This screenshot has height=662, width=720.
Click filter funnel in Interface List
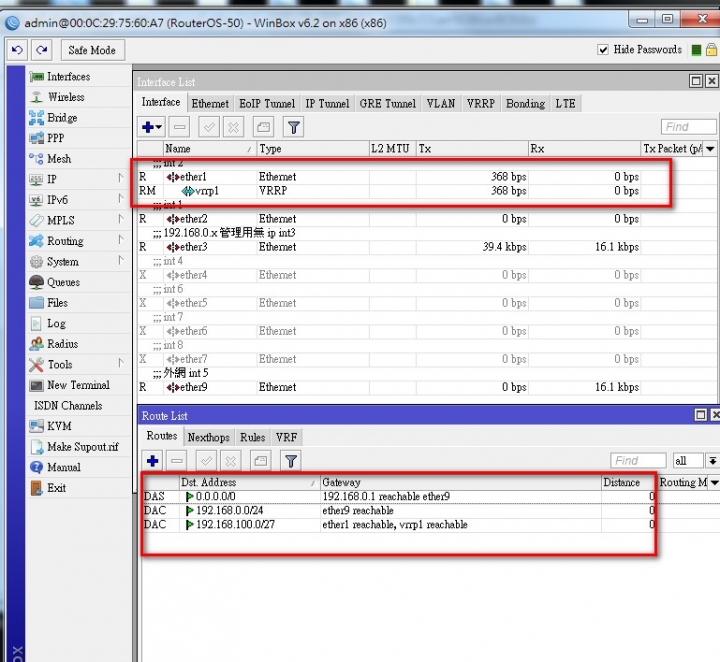(x=293, y=127)
